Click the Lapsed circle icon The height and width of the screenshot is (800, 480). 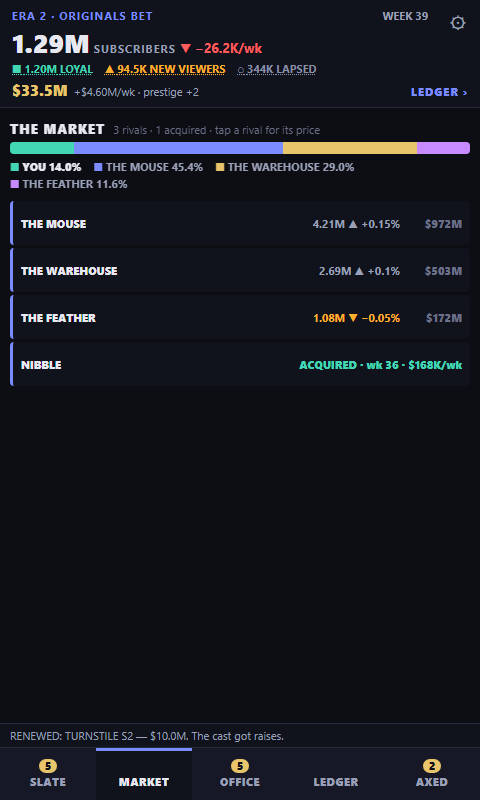pyautogui.click(x=241, y=69)
